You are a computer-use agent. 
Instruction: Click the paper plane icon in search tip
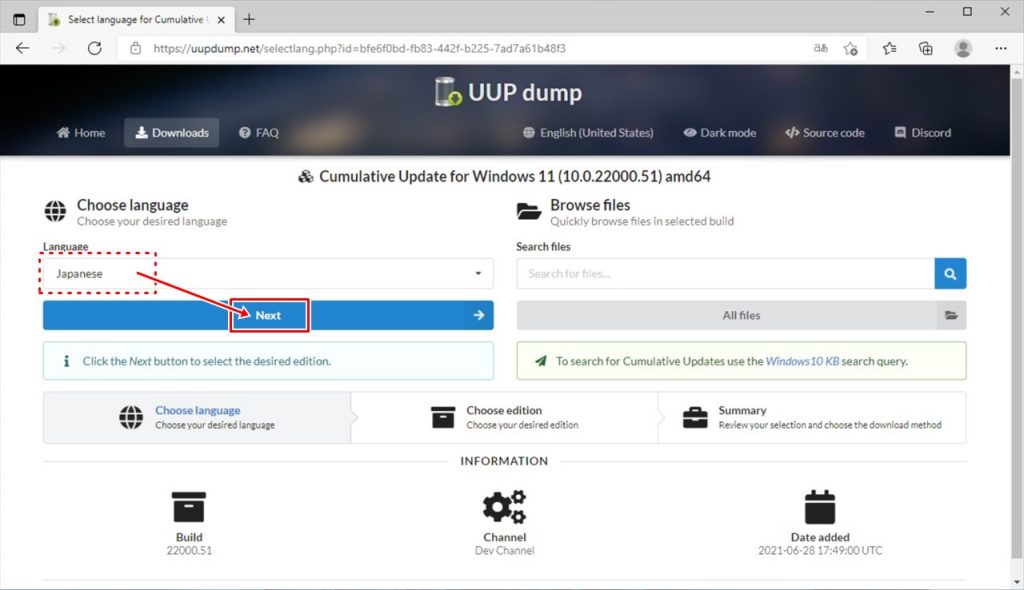pyautogui.click(x=540, y=361)
